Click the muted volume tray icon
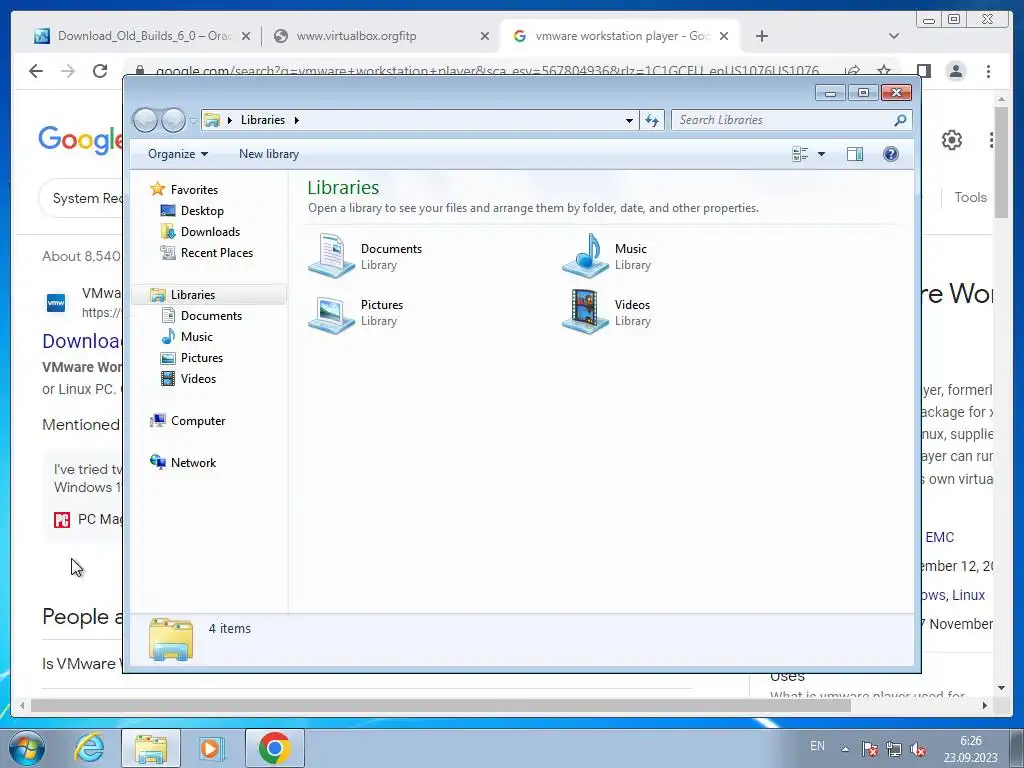 (x=918, y=749)
